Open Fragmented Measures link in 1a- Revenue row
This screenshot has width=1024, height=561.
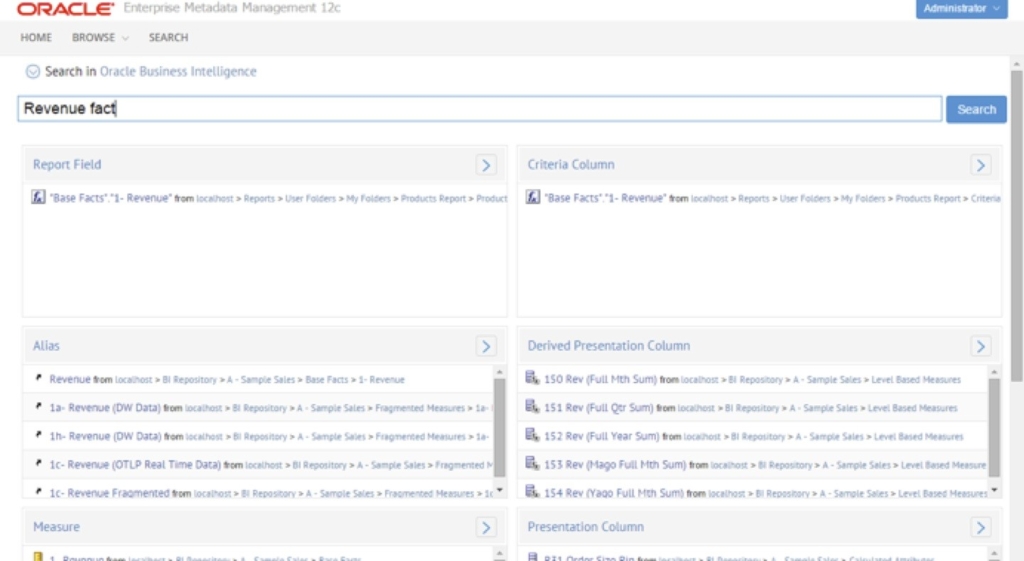pos(420,408)
